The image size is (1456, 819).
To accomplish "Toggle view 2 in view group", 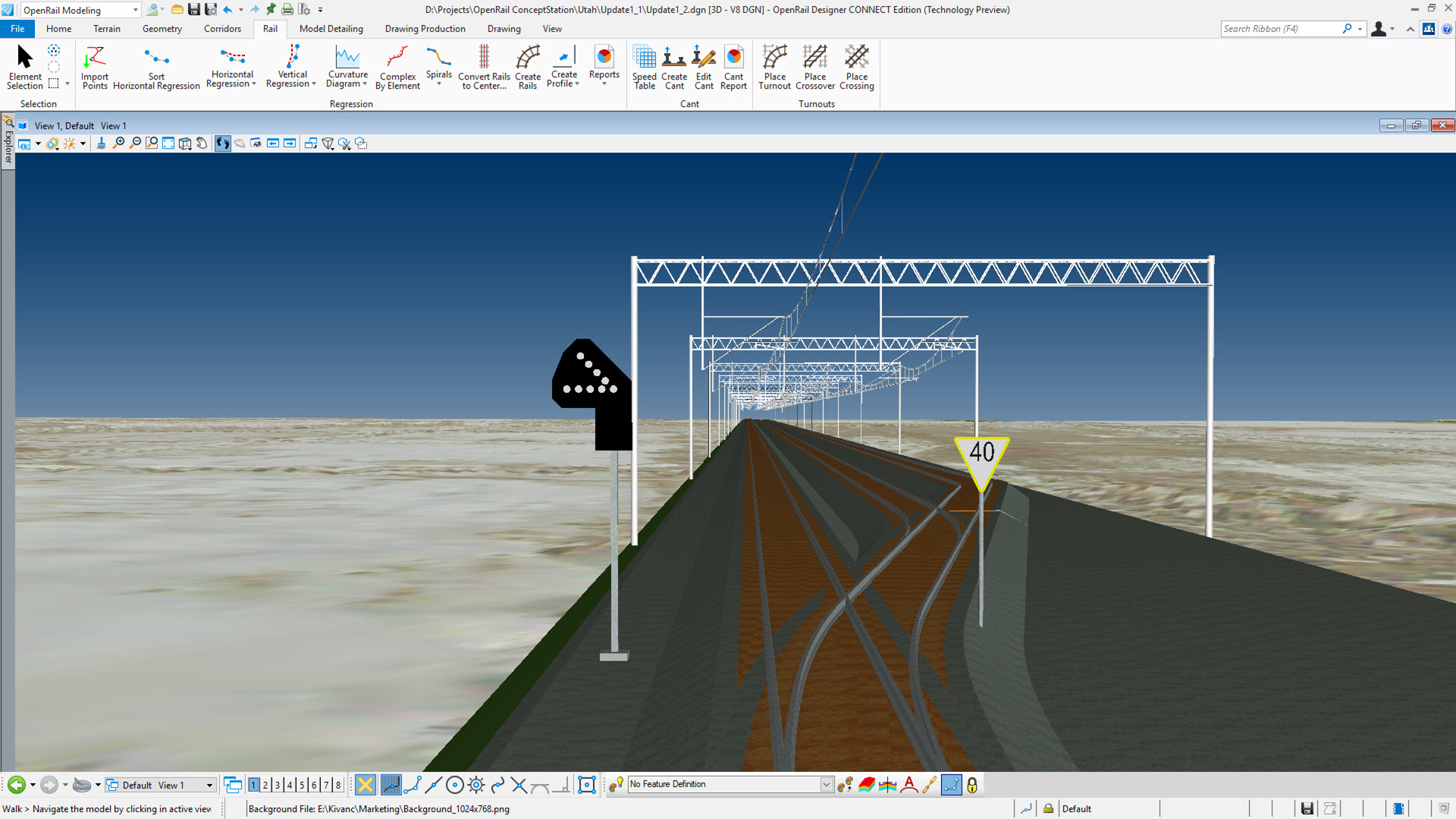I will (x=265, y=785).
